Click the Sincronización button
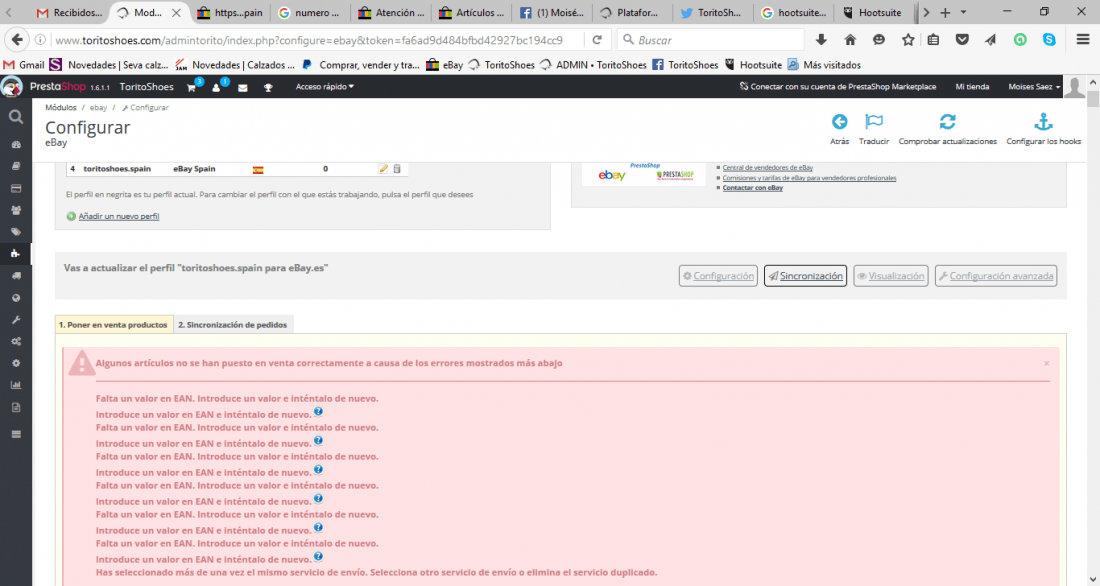Screen dimensions: 1100x586 [x=805, y=276]
